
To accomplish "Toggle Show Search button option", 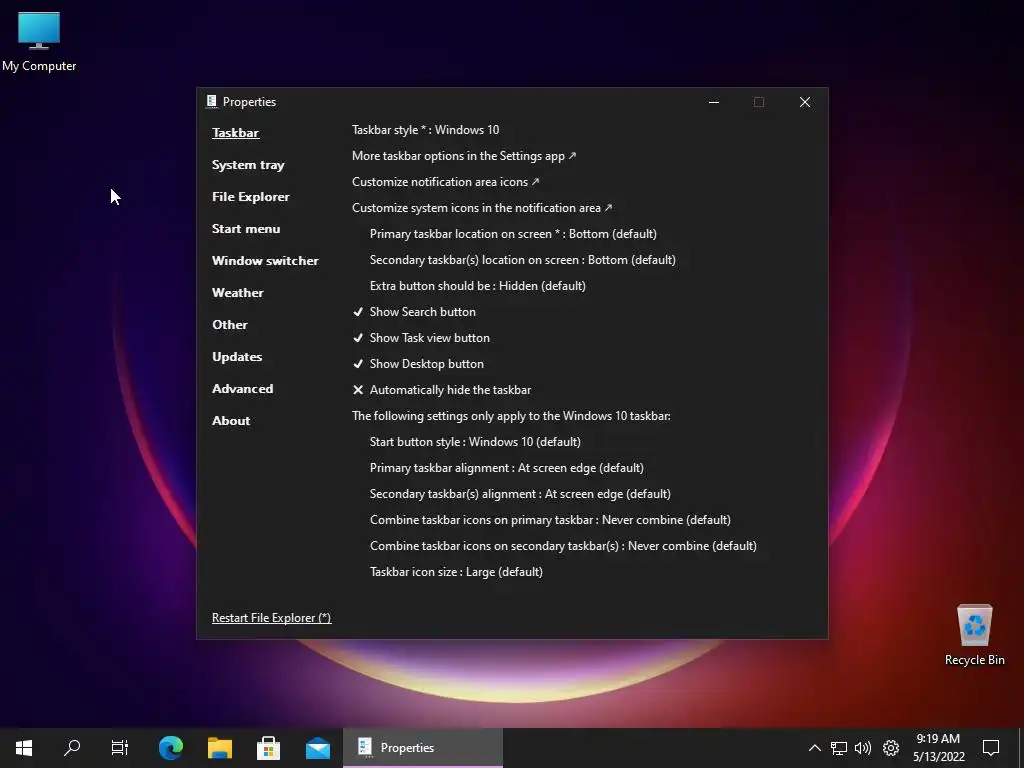I will point(414,312).
